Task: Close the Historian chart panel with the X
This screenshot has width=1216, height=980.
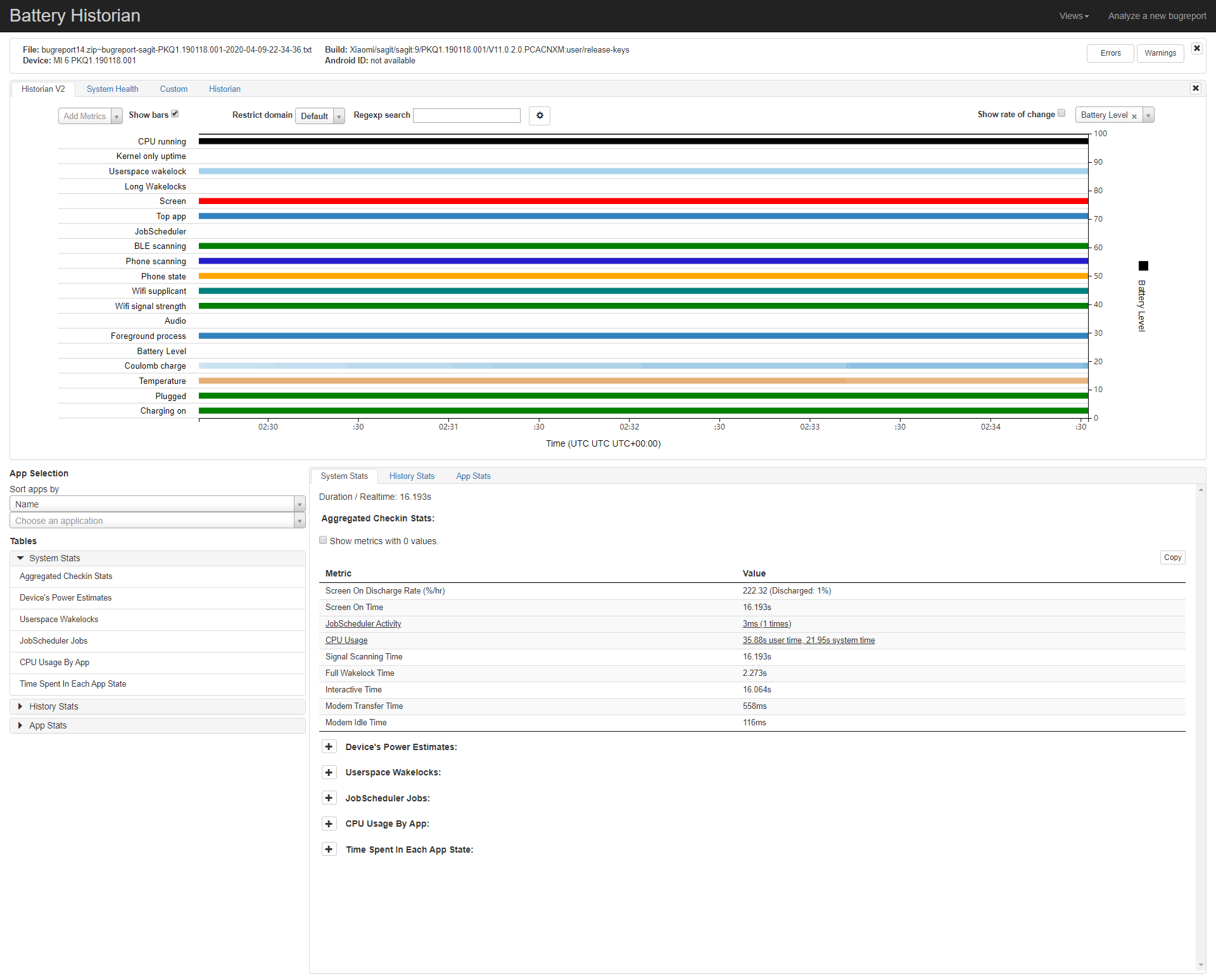Action: 1196,88
